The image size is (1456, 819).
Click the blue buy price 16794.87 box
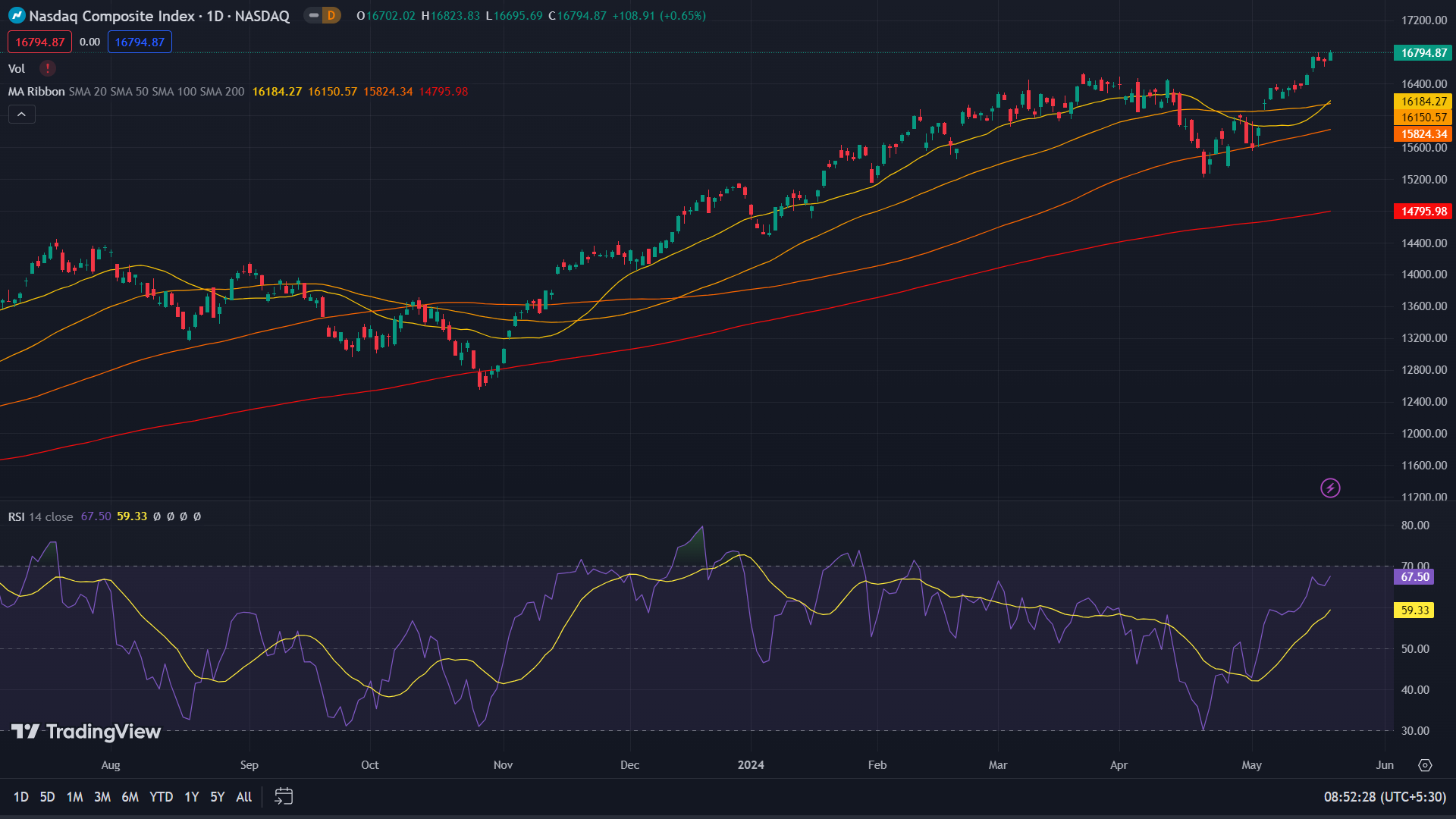click(x=140, y=42)
